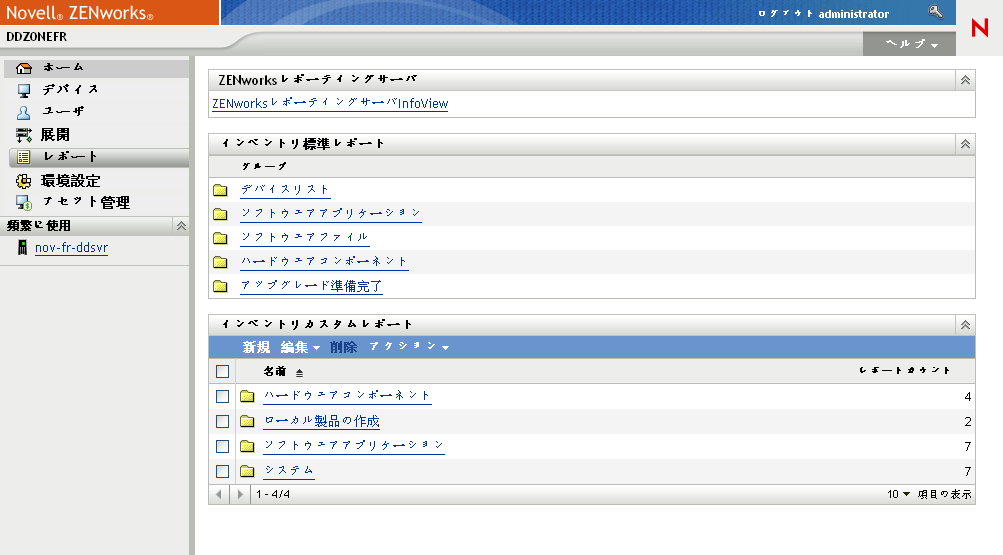1003x555 pixels.
Task: Select アセット管理 in the sidebar menu
Action: [86, 203]
